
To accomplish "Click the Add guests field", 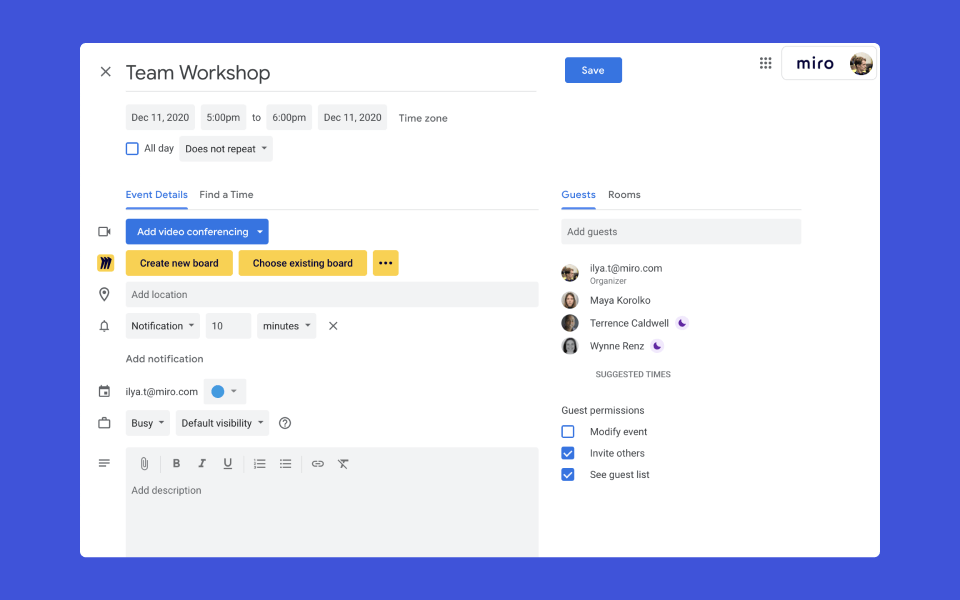I will coord(681,231).
